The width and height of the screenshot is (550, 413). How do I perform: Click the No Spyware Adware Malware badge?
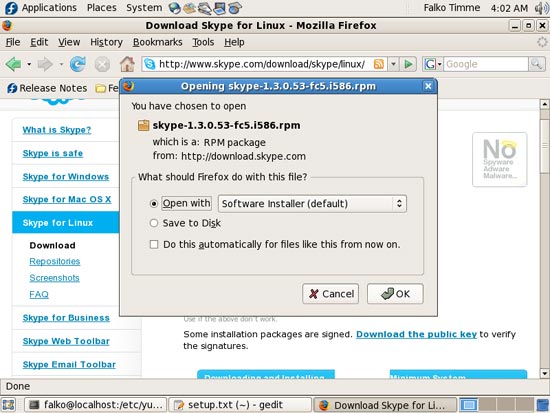499,159
